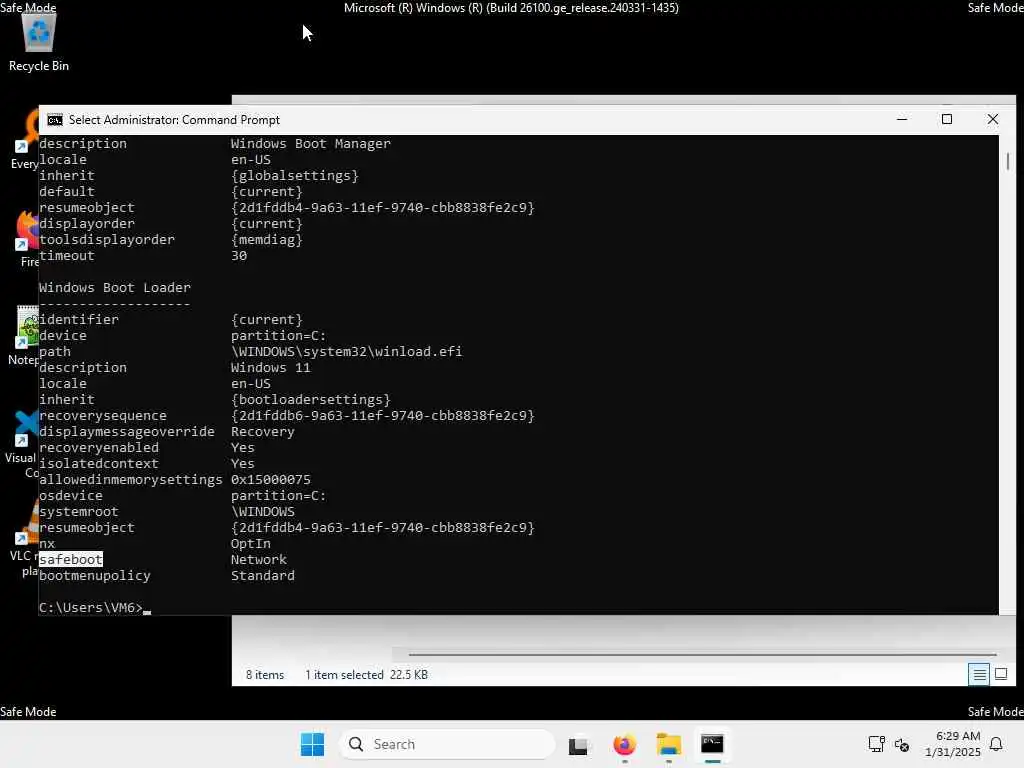Click the 'bootmenupolicy' entry

point(95,575)
